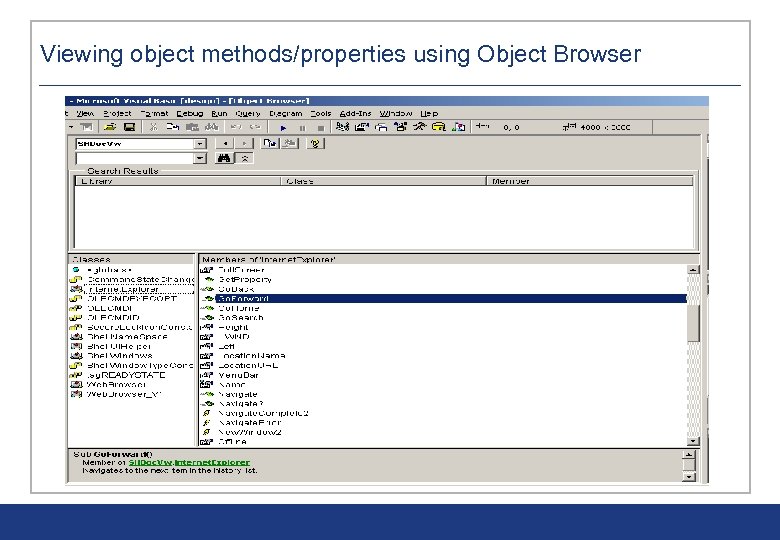Screen dimensions: 780x540
Task: Select the highlighted GoForward member
Action: (451, 299)
